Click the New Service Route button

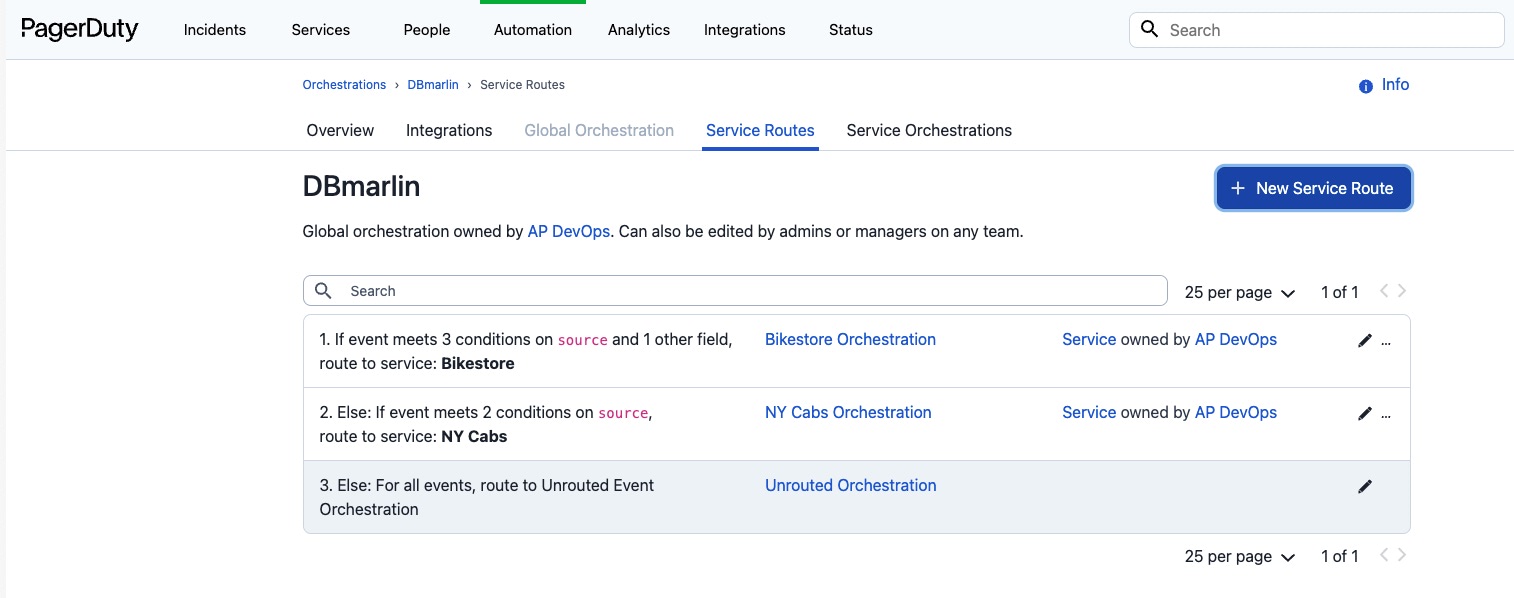click(1313, 188)
